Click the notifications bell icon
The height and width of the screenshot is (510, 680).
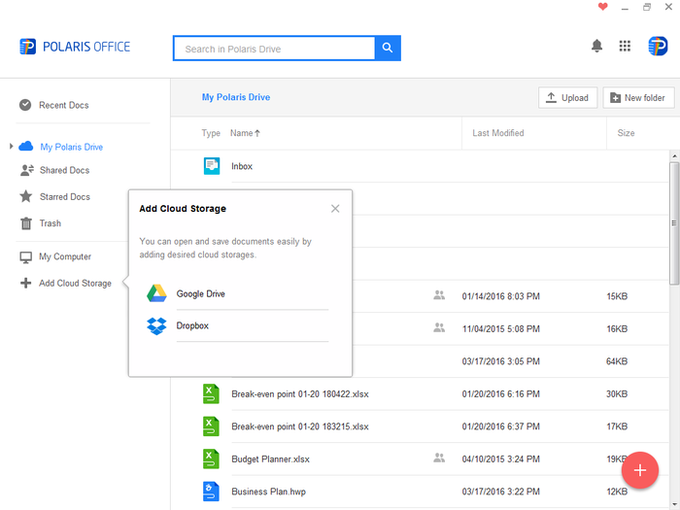pos(597,46)
